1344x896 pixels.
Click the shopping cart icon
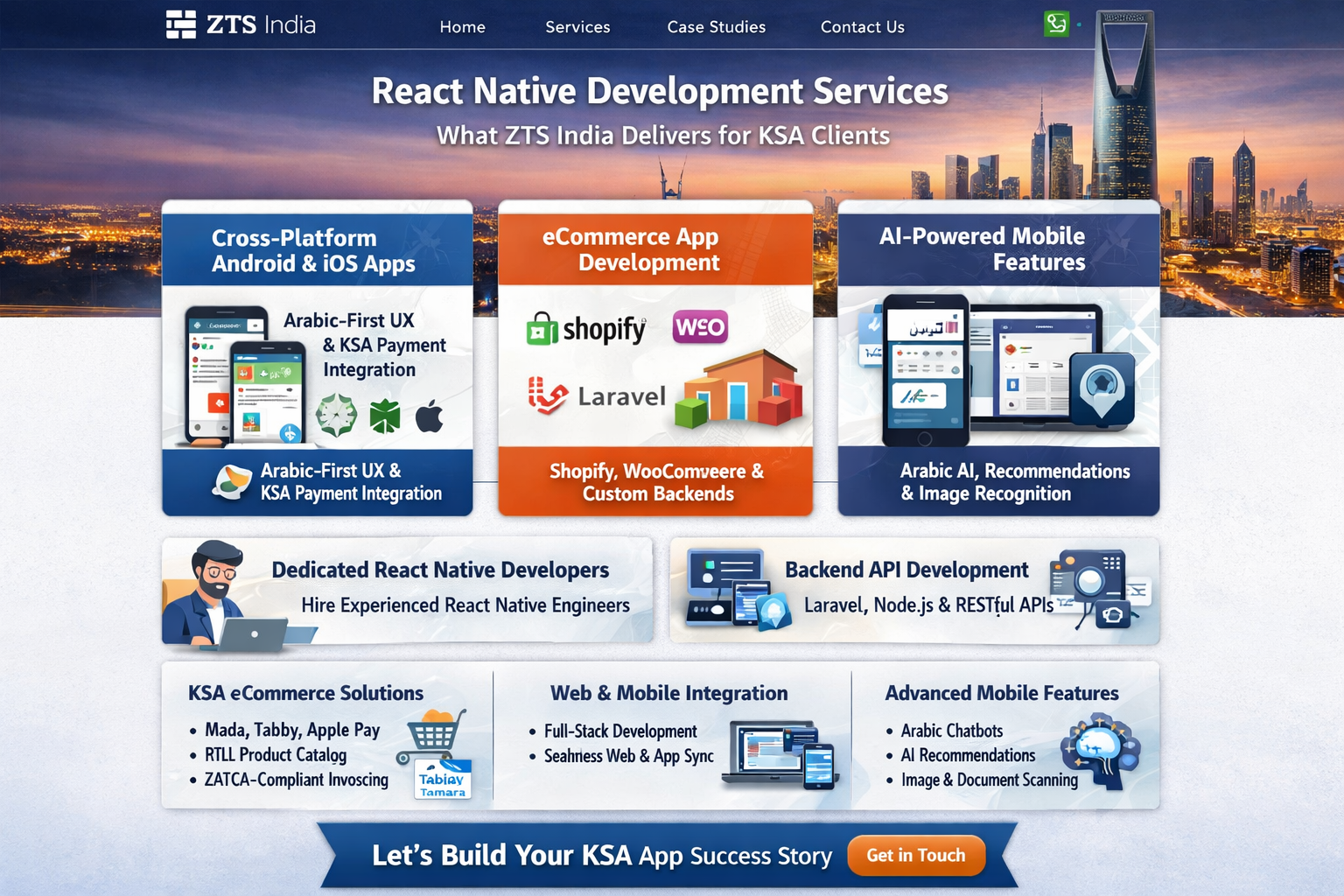coord(432,735)
